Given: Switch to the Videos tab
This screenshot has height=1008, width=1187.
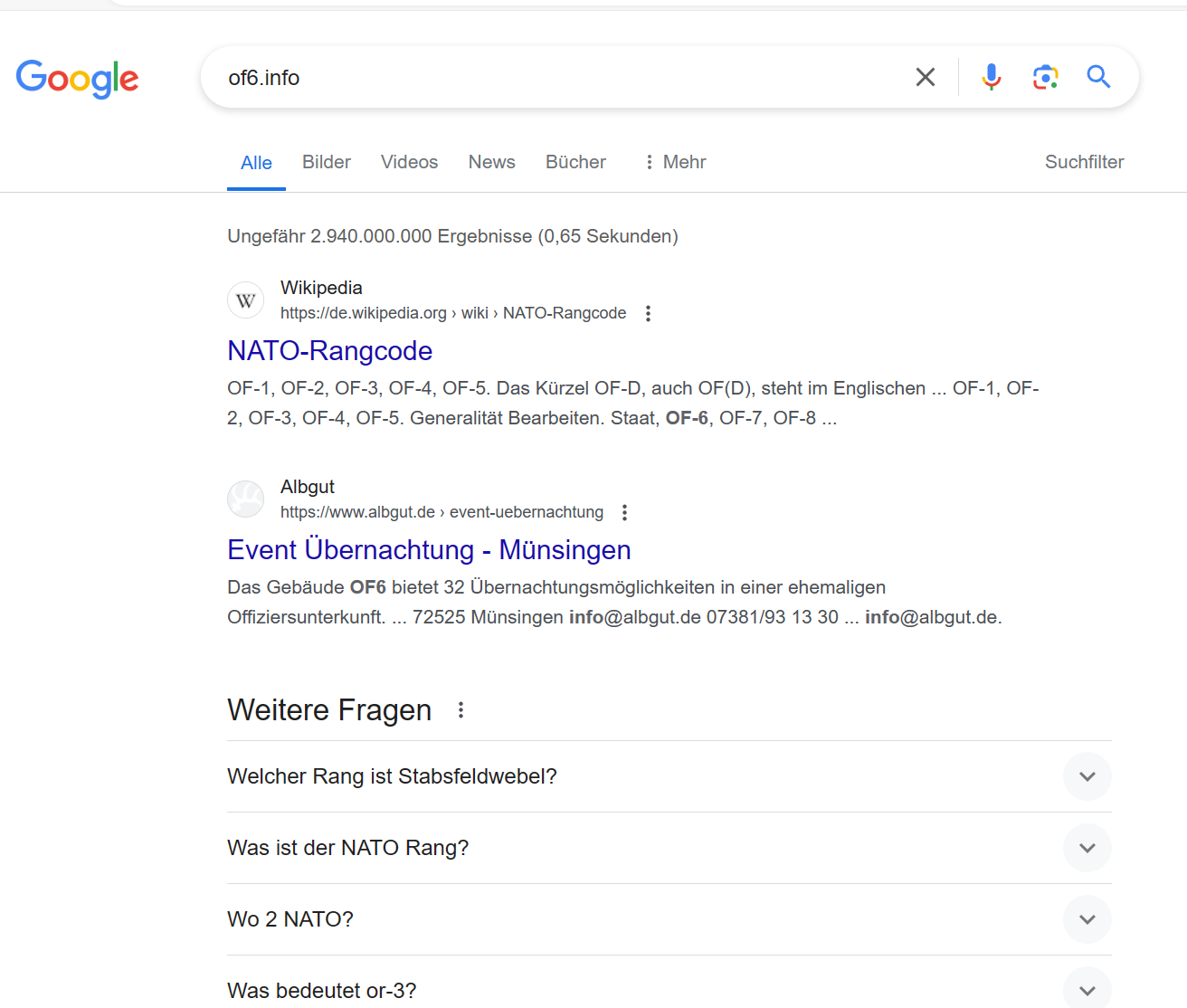Looking at the screenshot, I should [x=409, y=162].
